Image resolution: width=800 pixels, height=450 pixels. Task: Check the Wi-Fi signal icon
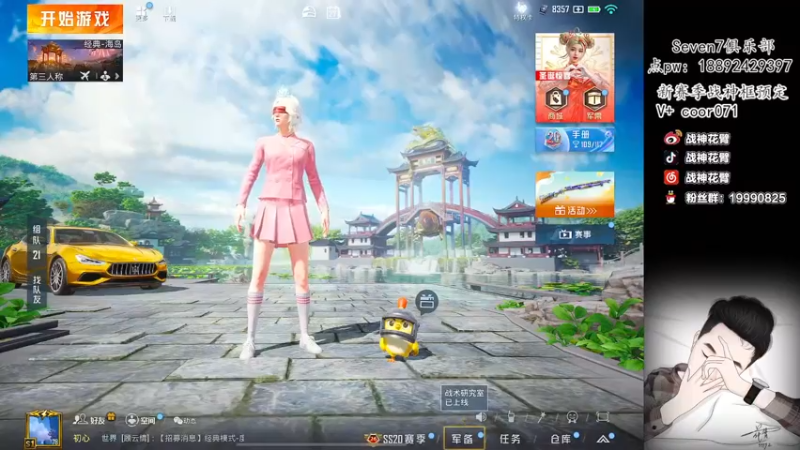click(611, 9)
